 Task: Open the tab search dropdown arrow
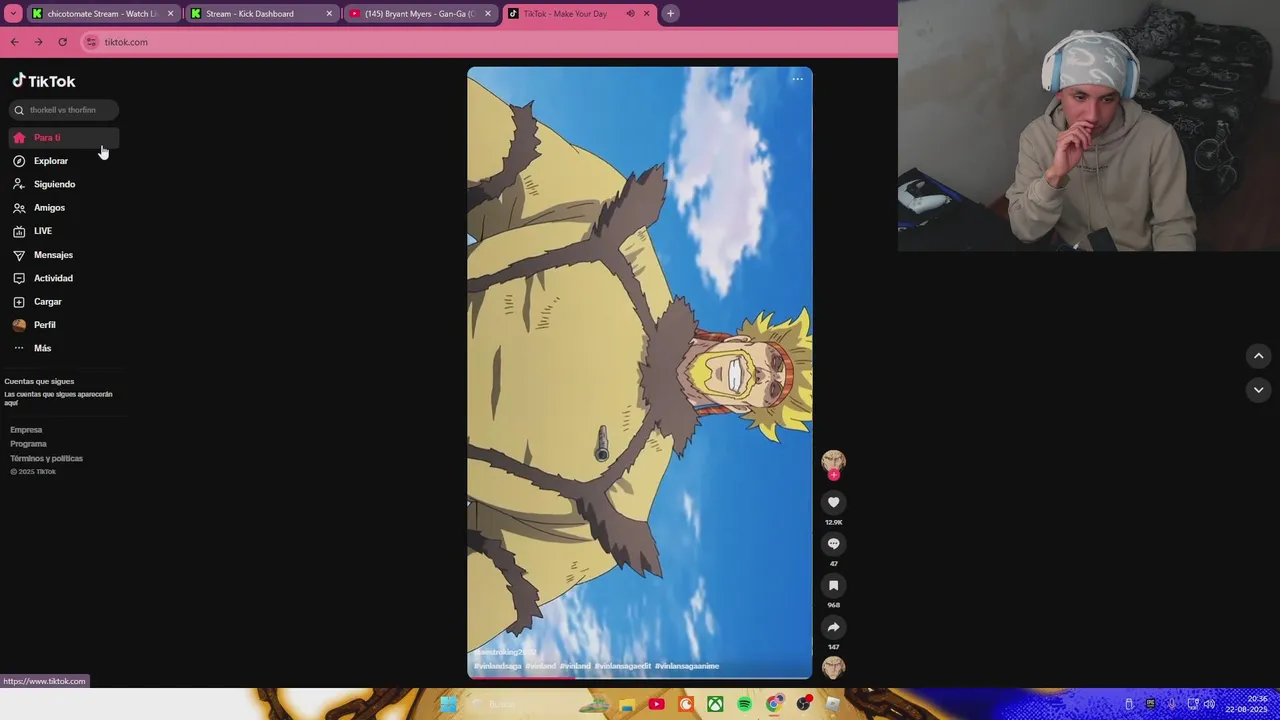(14, 14)
